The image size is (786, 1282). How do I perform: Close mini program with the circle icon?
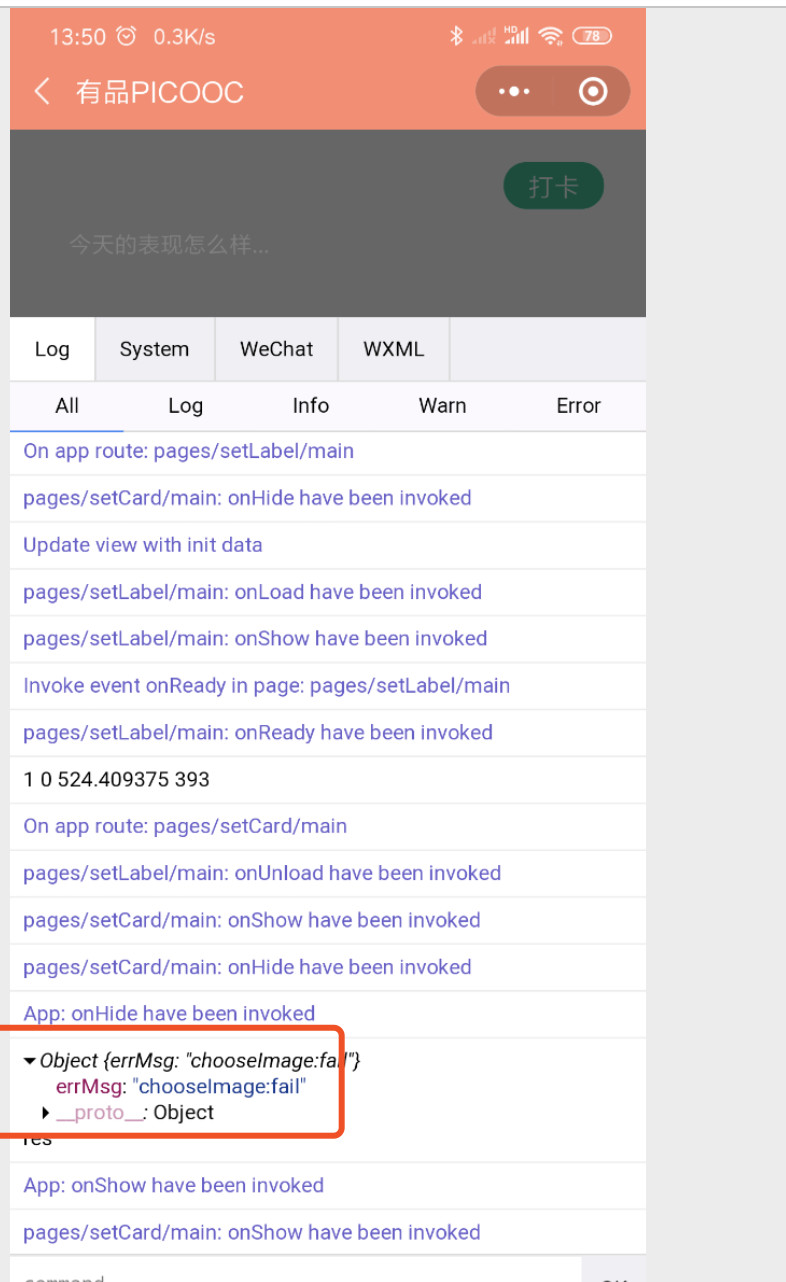(x=593, y=92)
